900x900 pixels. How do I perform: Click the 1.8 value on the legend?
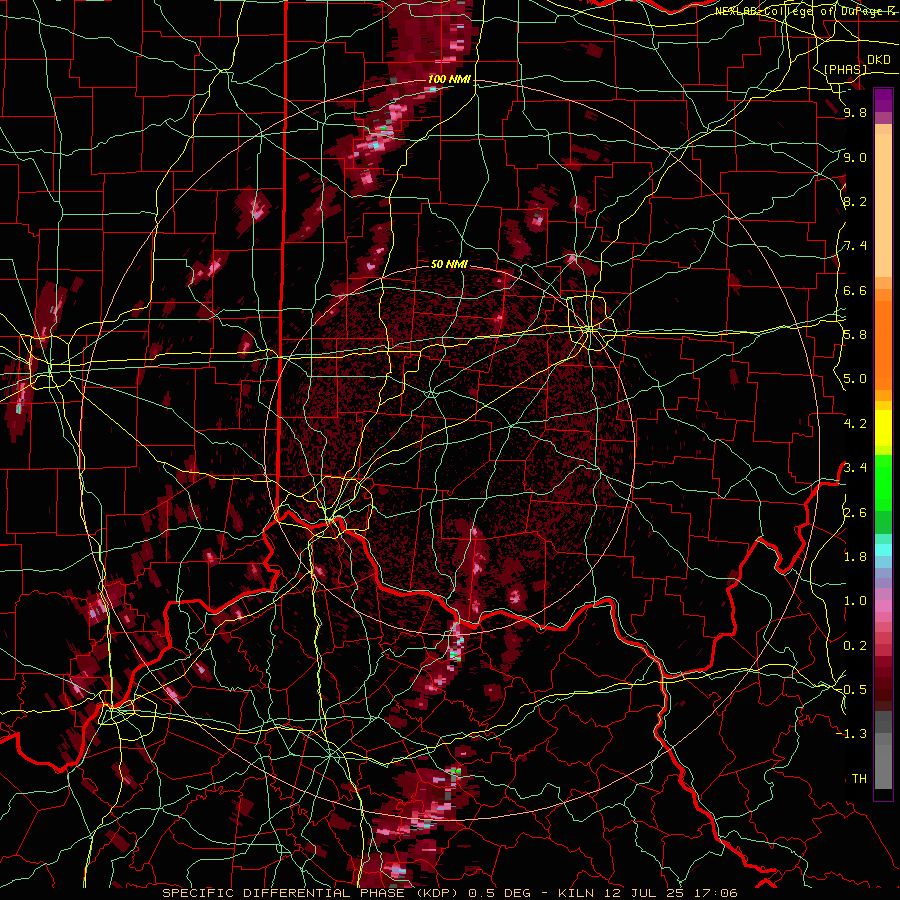point(855,557)
